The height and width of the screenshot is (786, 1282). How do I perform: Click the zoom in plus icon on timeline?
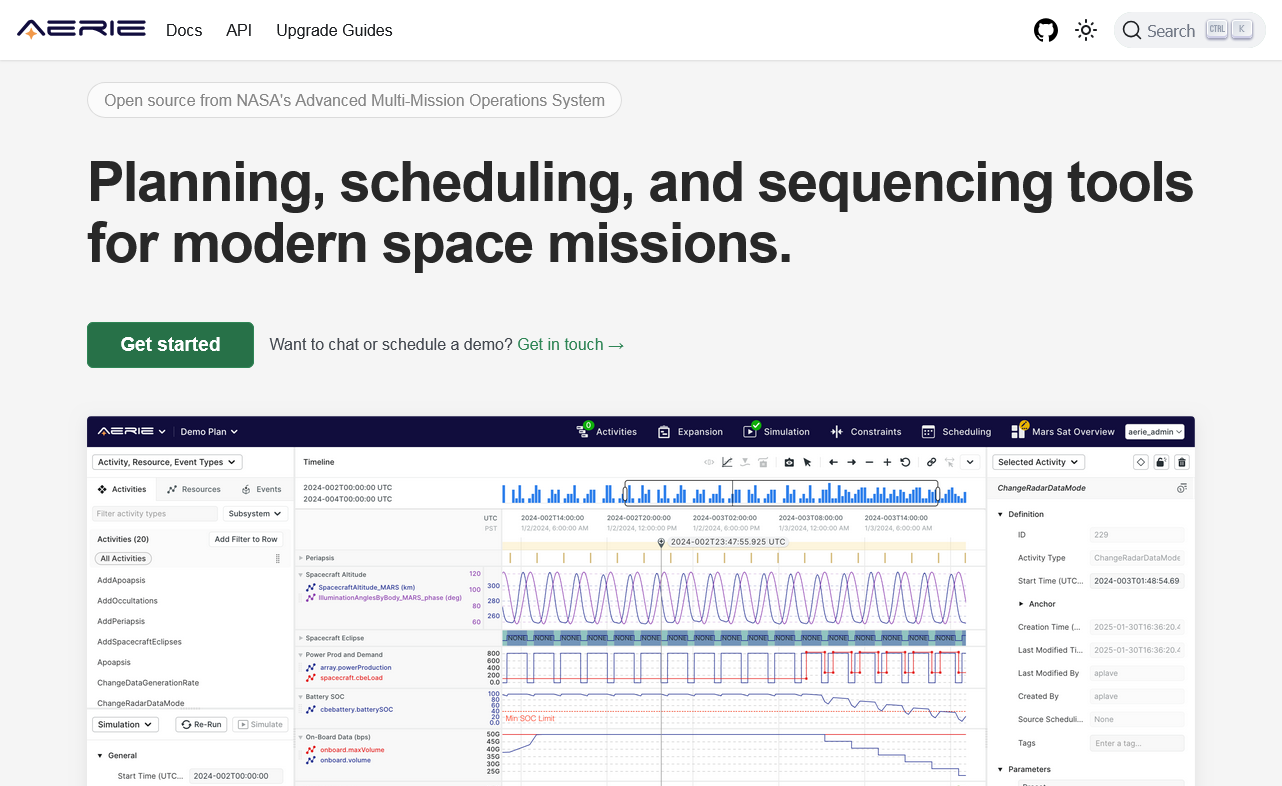point(887,462)
